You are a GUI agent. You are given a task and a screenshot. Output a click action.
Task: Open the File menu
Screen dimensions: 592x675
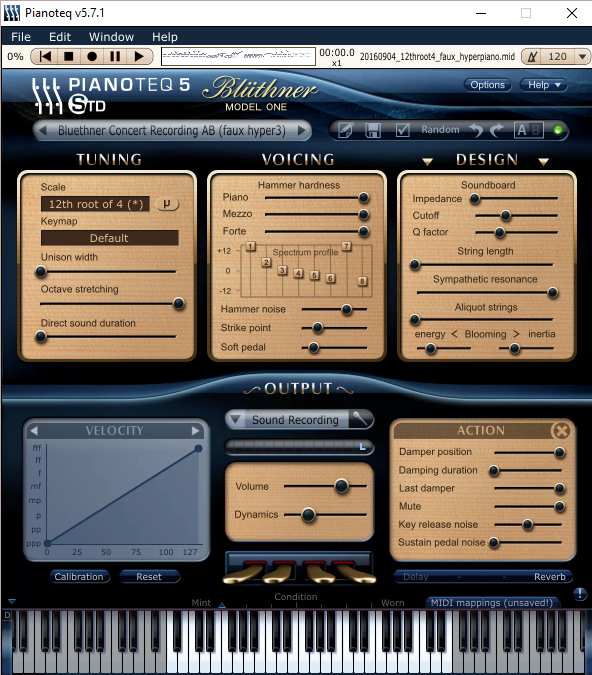pos(21,37)
